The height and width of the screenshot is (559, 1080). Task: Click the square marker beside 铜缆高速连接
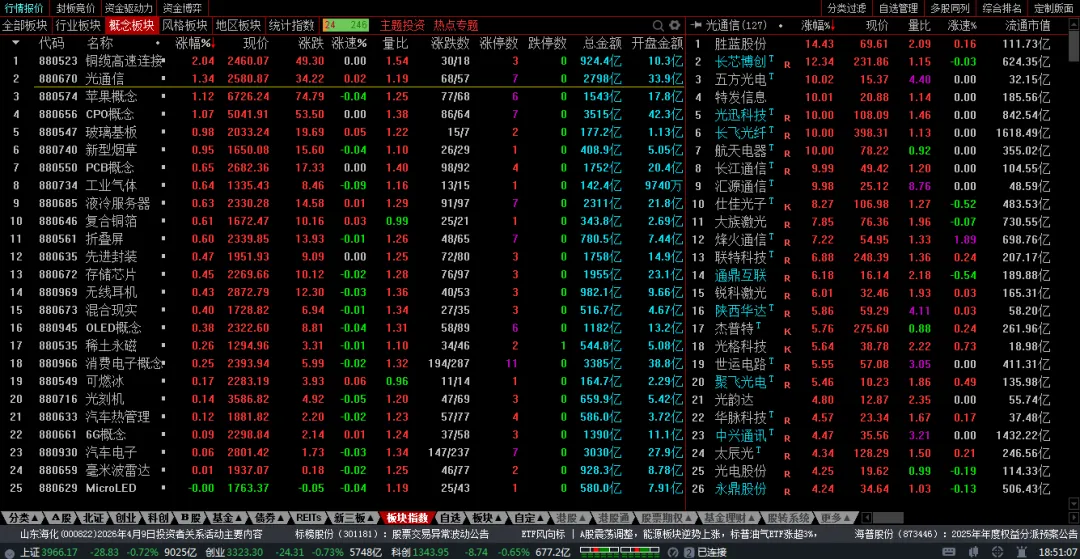point(164,61)
